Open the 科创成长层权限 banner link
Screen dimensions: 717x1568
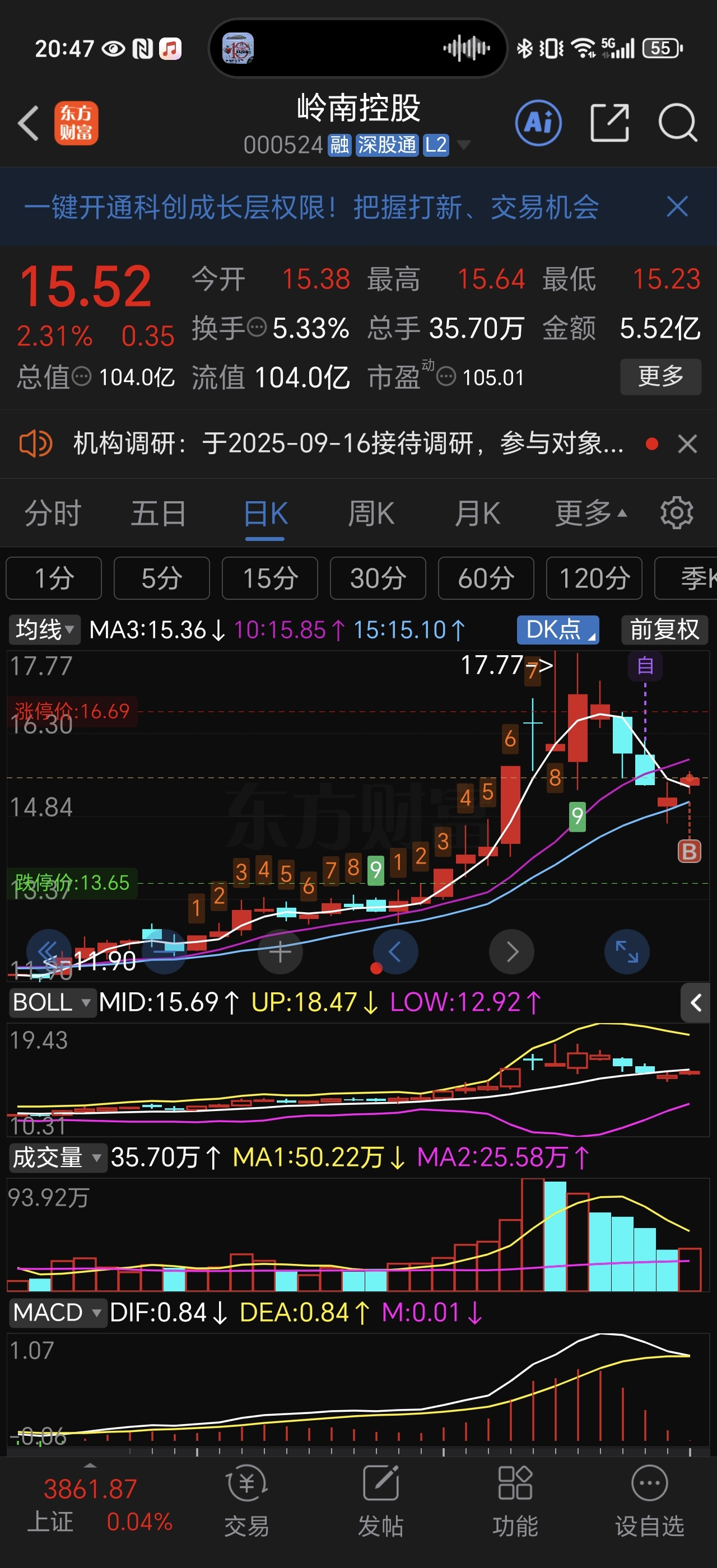click(x=311, y=207)
